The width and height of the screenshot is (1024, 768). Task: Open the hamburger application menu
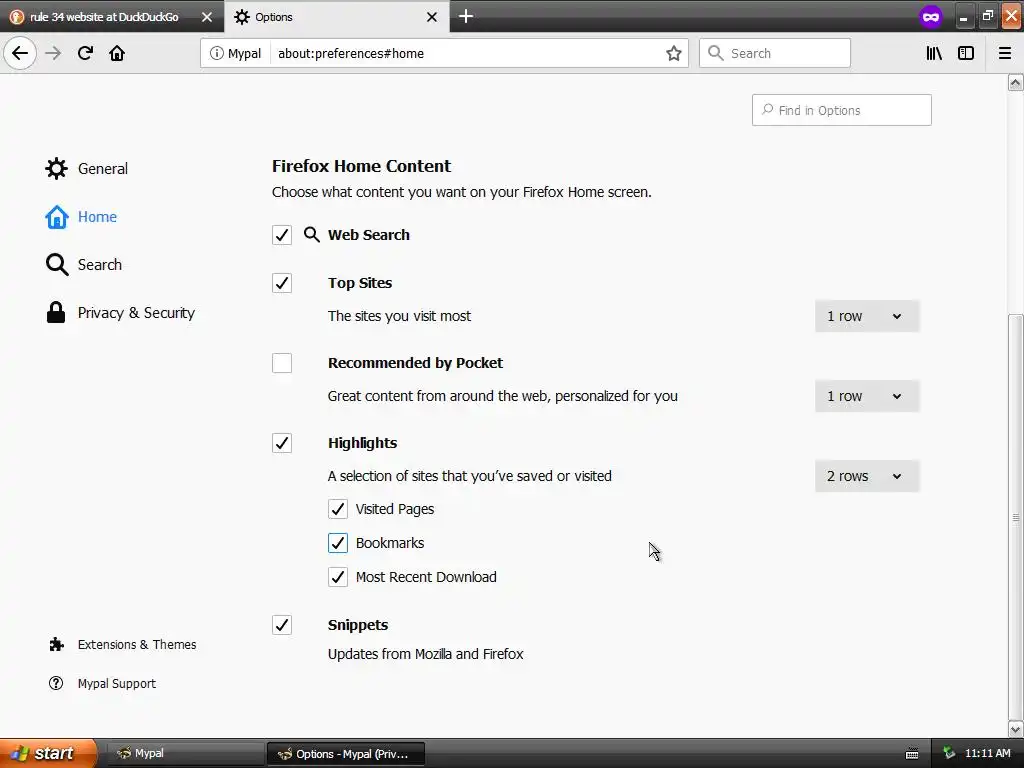click(1005, 53)
